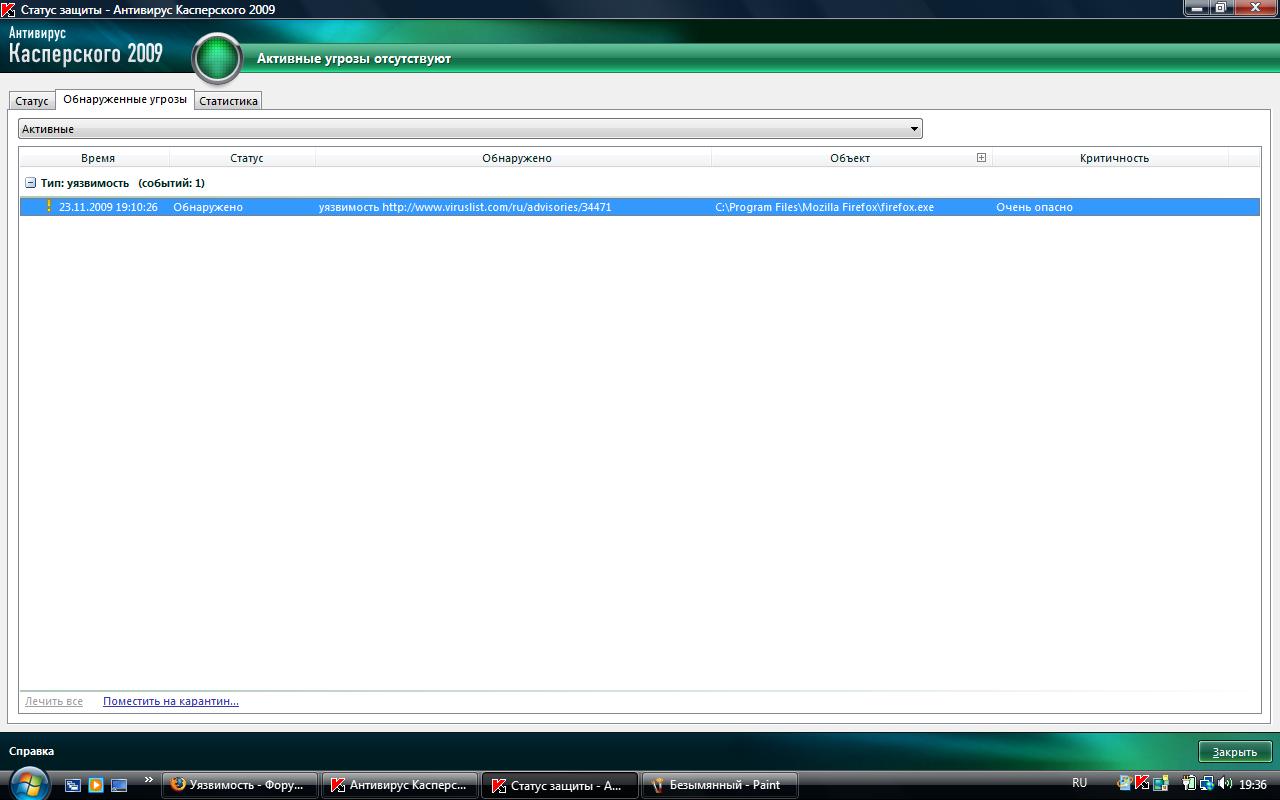Close the window with the title bar X
This screenshot has height=800, width=1280.
pyautogui.click(x=1256, y=8)
